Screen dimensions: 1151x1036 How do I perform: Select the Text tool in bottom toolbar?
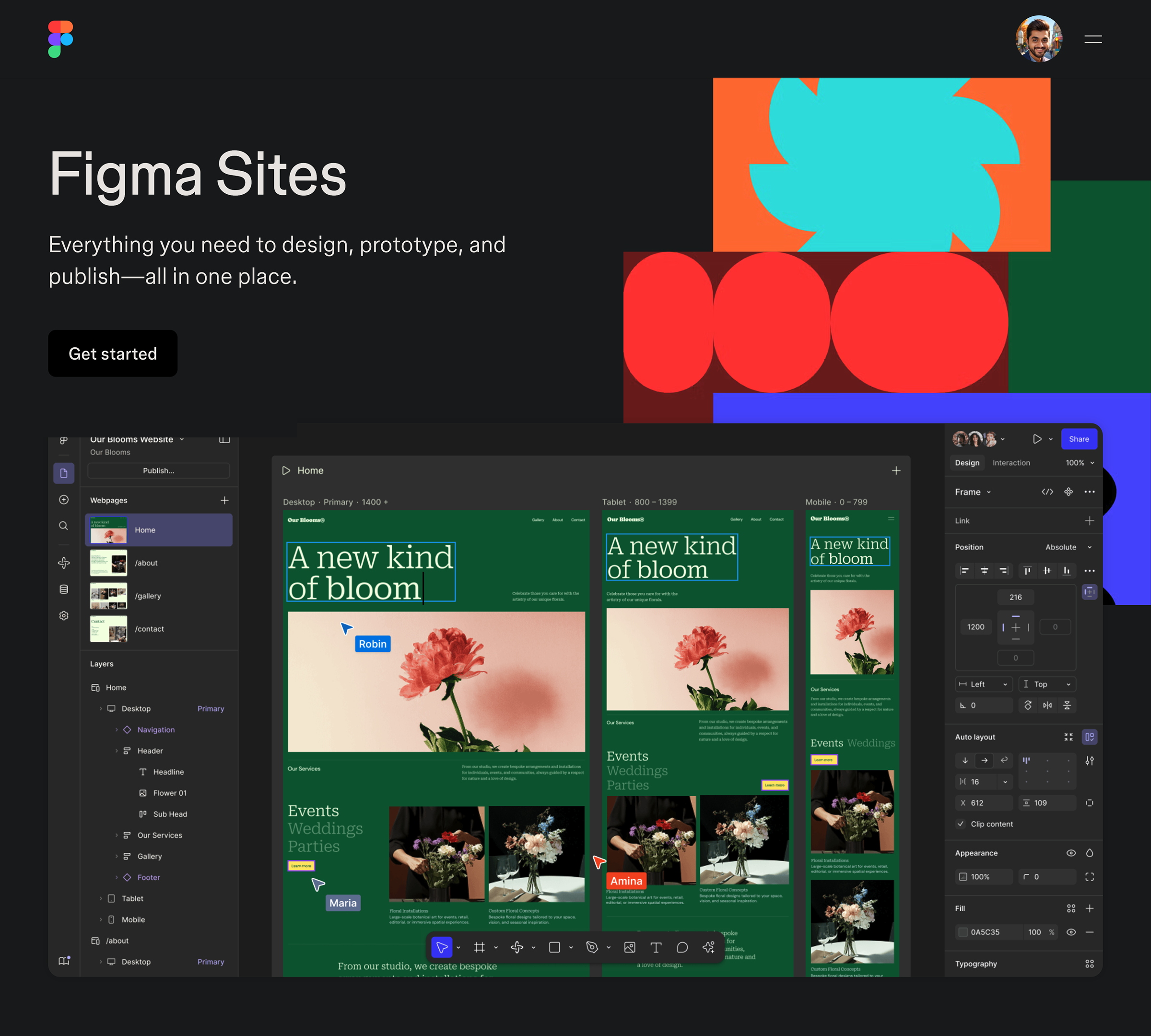coord(656,947)
